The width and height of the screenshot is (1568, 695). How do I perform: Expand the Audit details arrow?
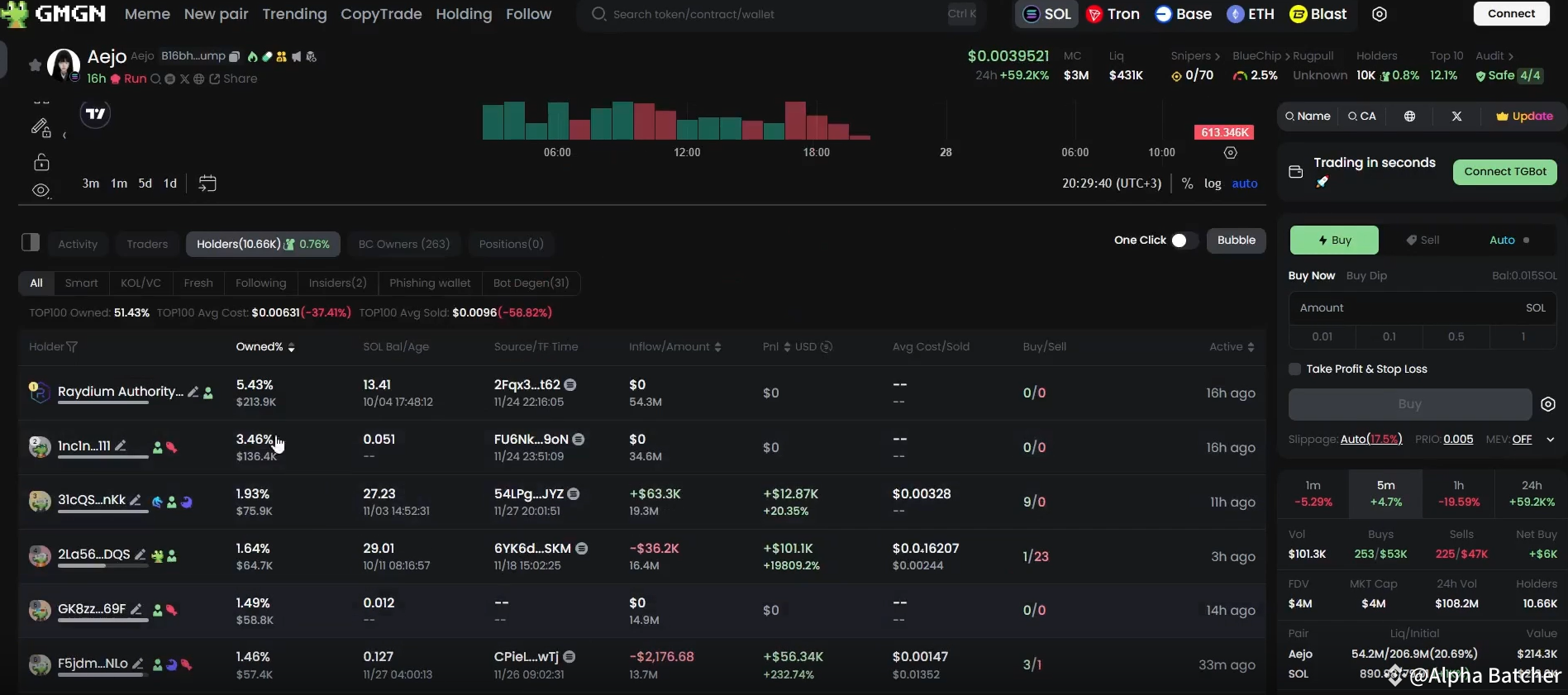1510,56
